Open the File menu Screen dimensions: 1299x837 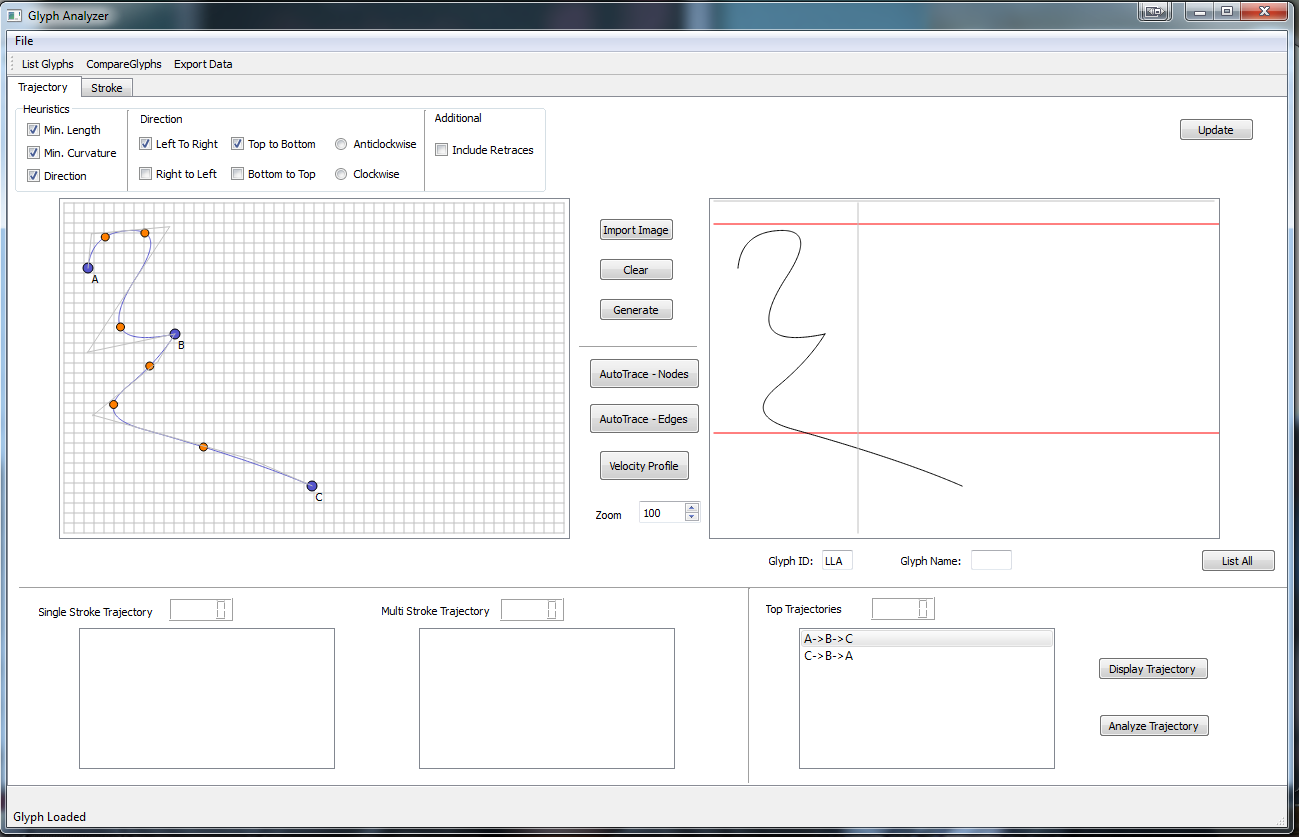click(x=24, y=41)
